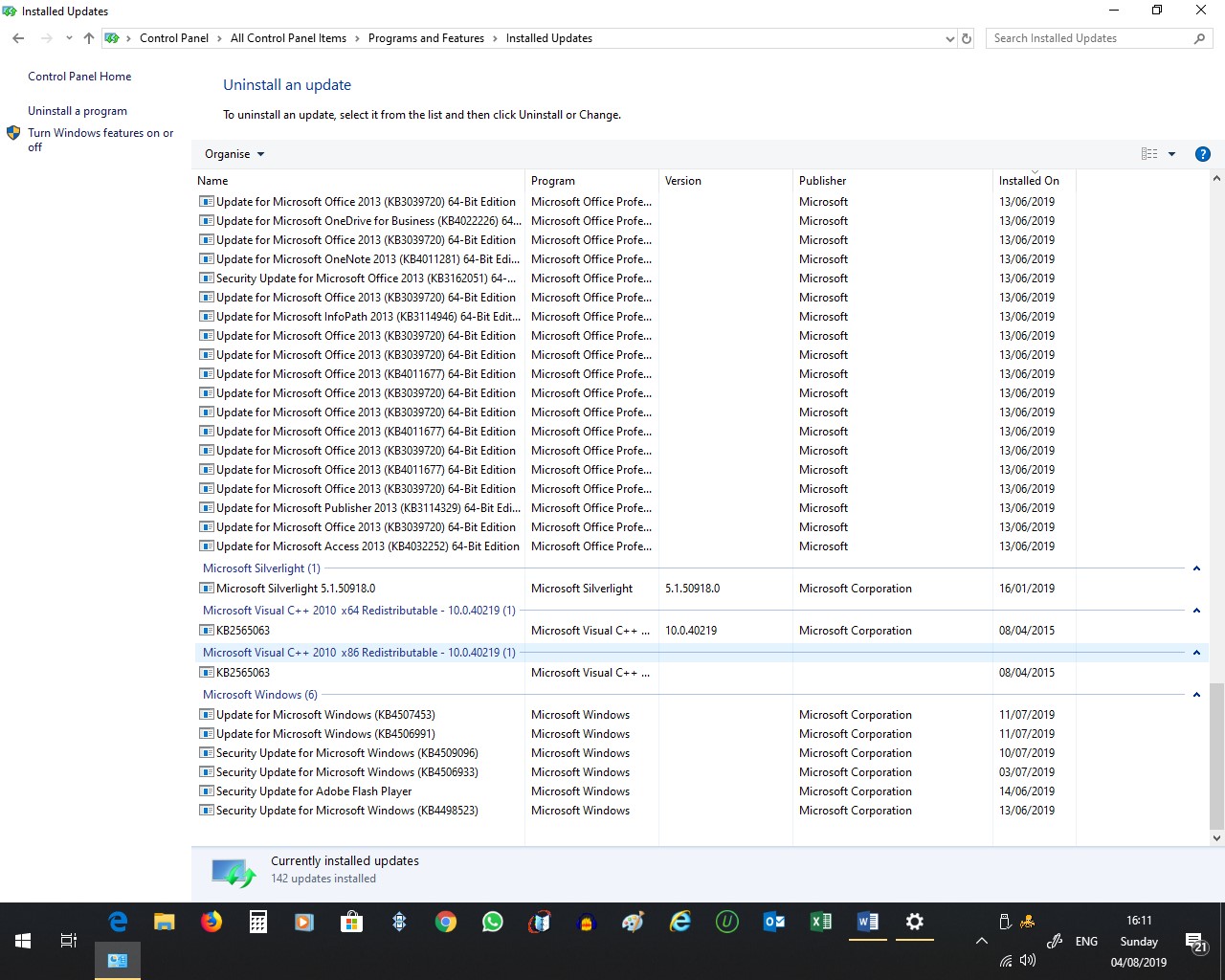Click the Installed Updates breadcrumb
1225x980 pixels.
click(x=549, y=38)
